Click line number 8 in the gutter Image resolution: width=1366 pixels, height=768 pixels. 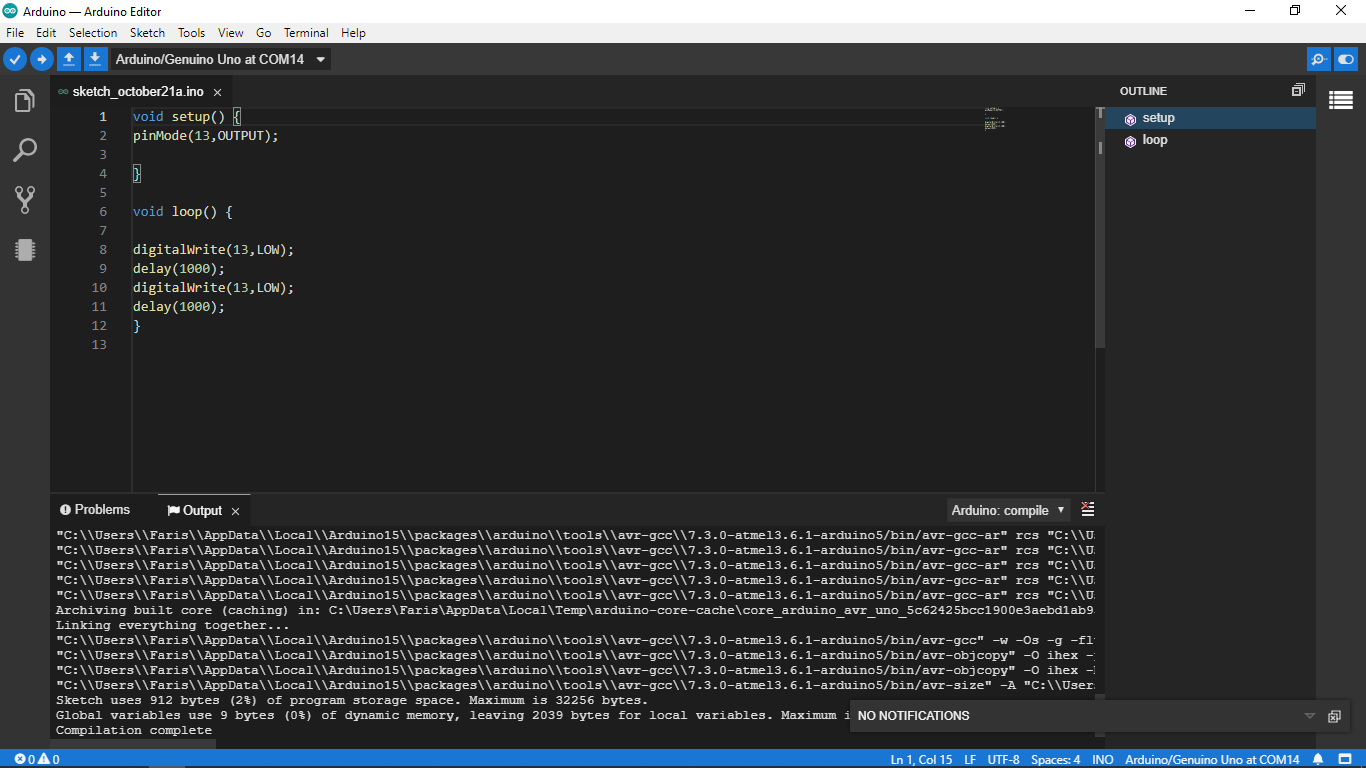pyautogui.click(x=102, y=249)
